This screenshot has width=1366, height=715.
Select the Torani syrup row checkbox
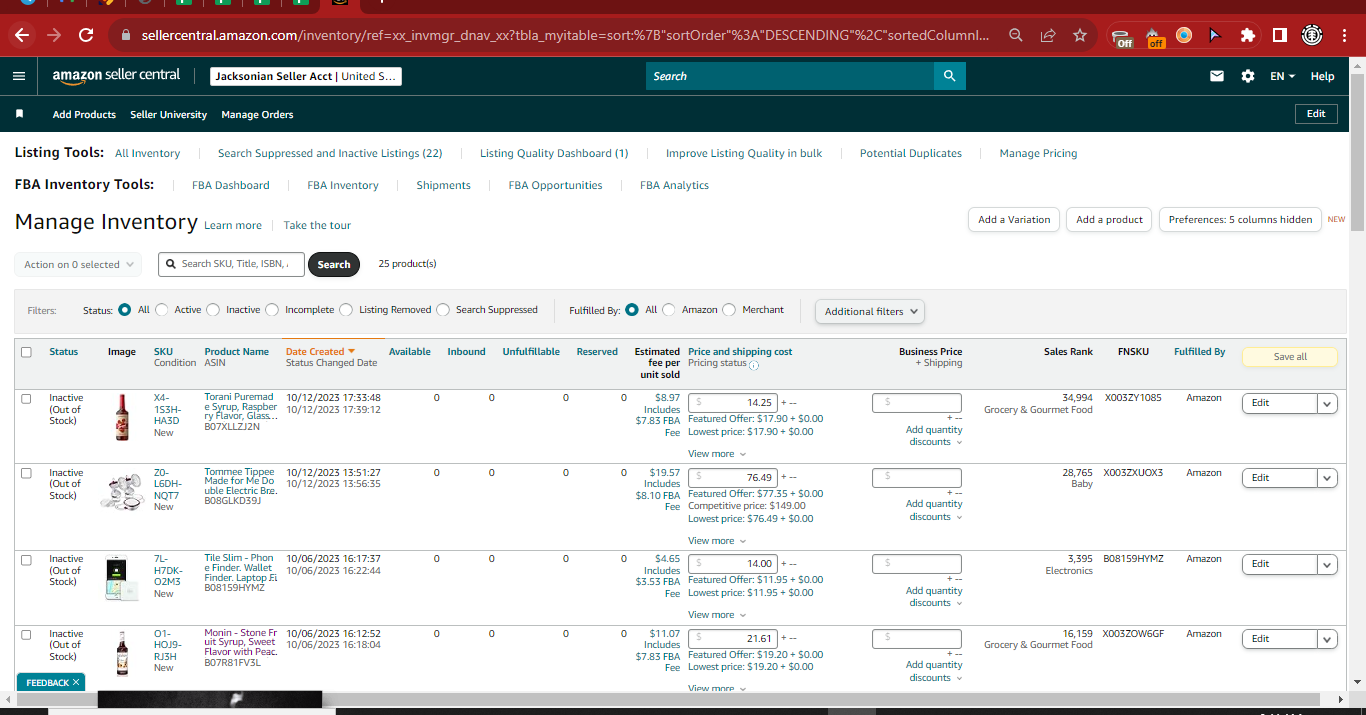tap(26, 398)
